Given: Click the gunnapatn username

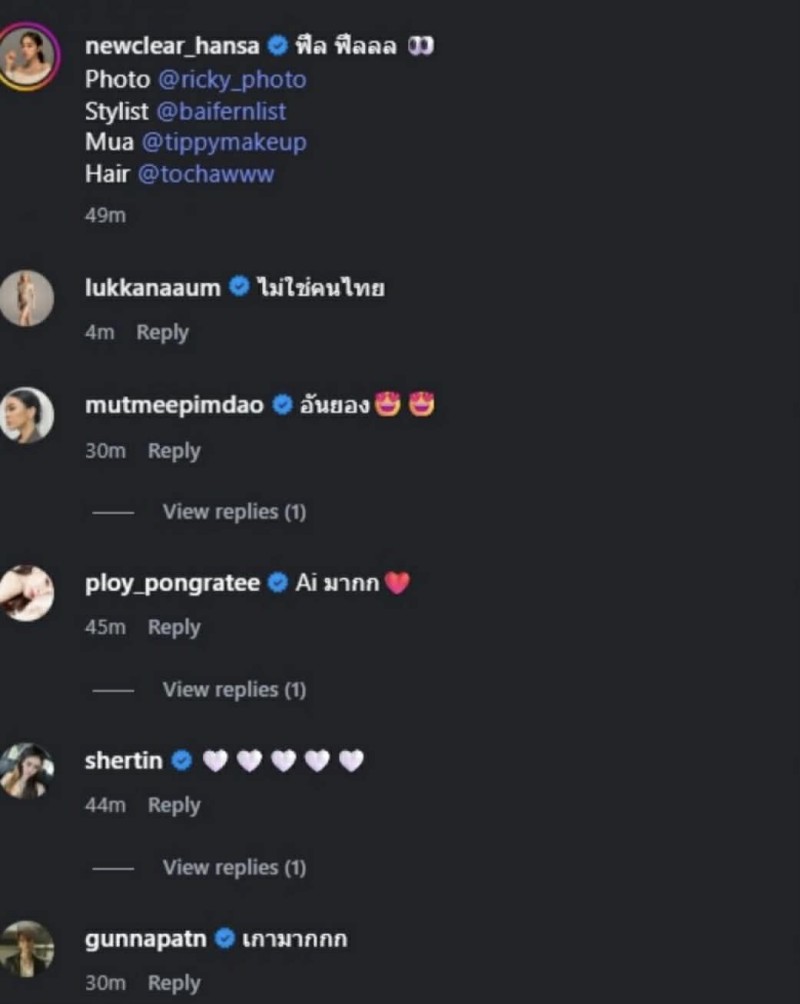Looking at the screenshot, I should 146,939.
